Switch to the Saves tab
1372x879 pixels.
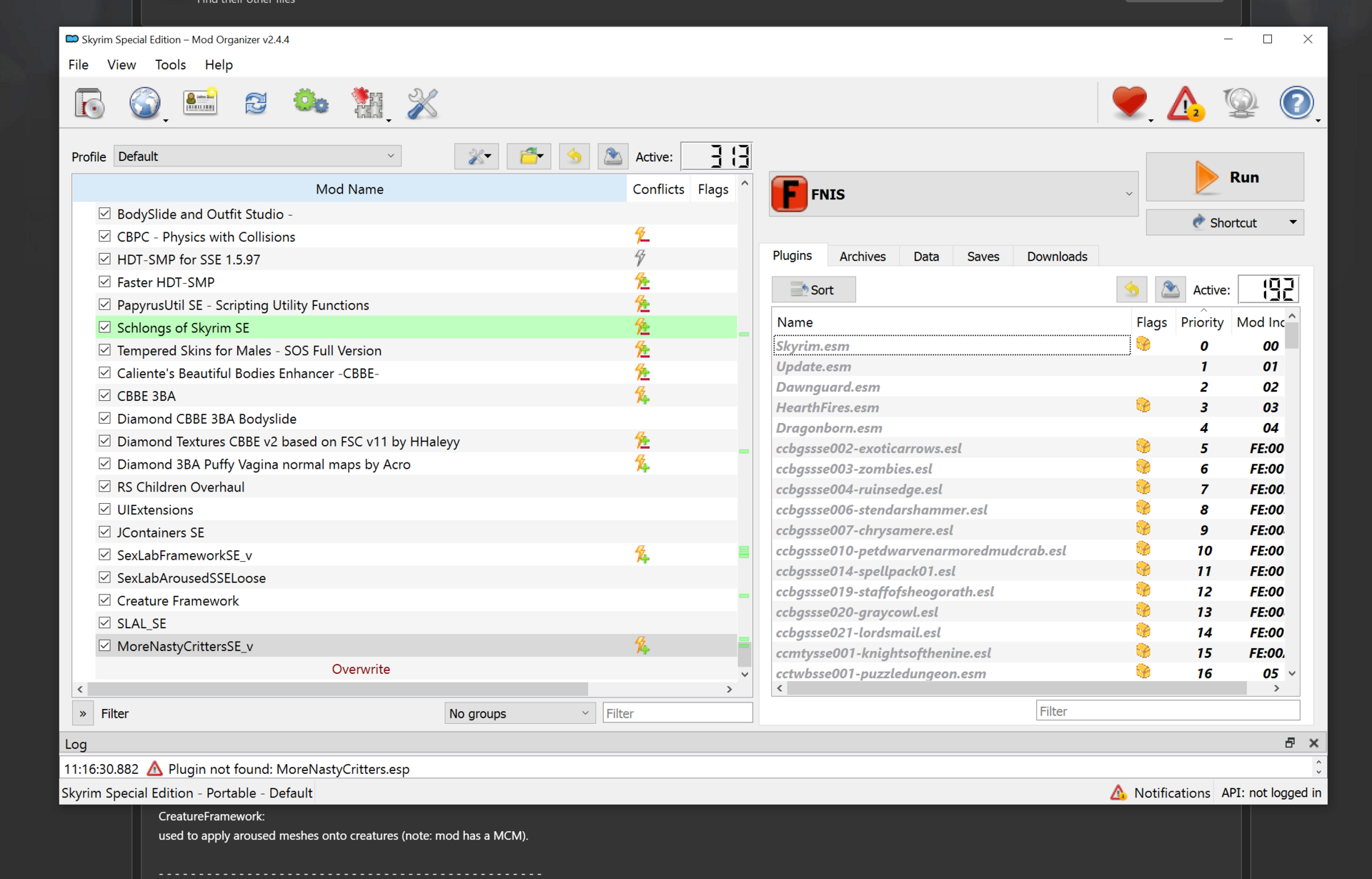click(x=983, y=256)
